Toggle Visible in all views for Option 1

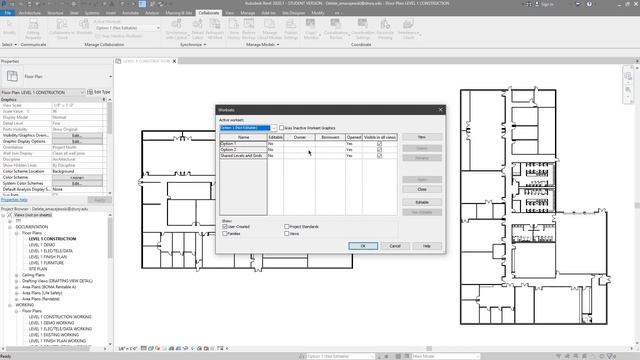click(x=380, y=144)
